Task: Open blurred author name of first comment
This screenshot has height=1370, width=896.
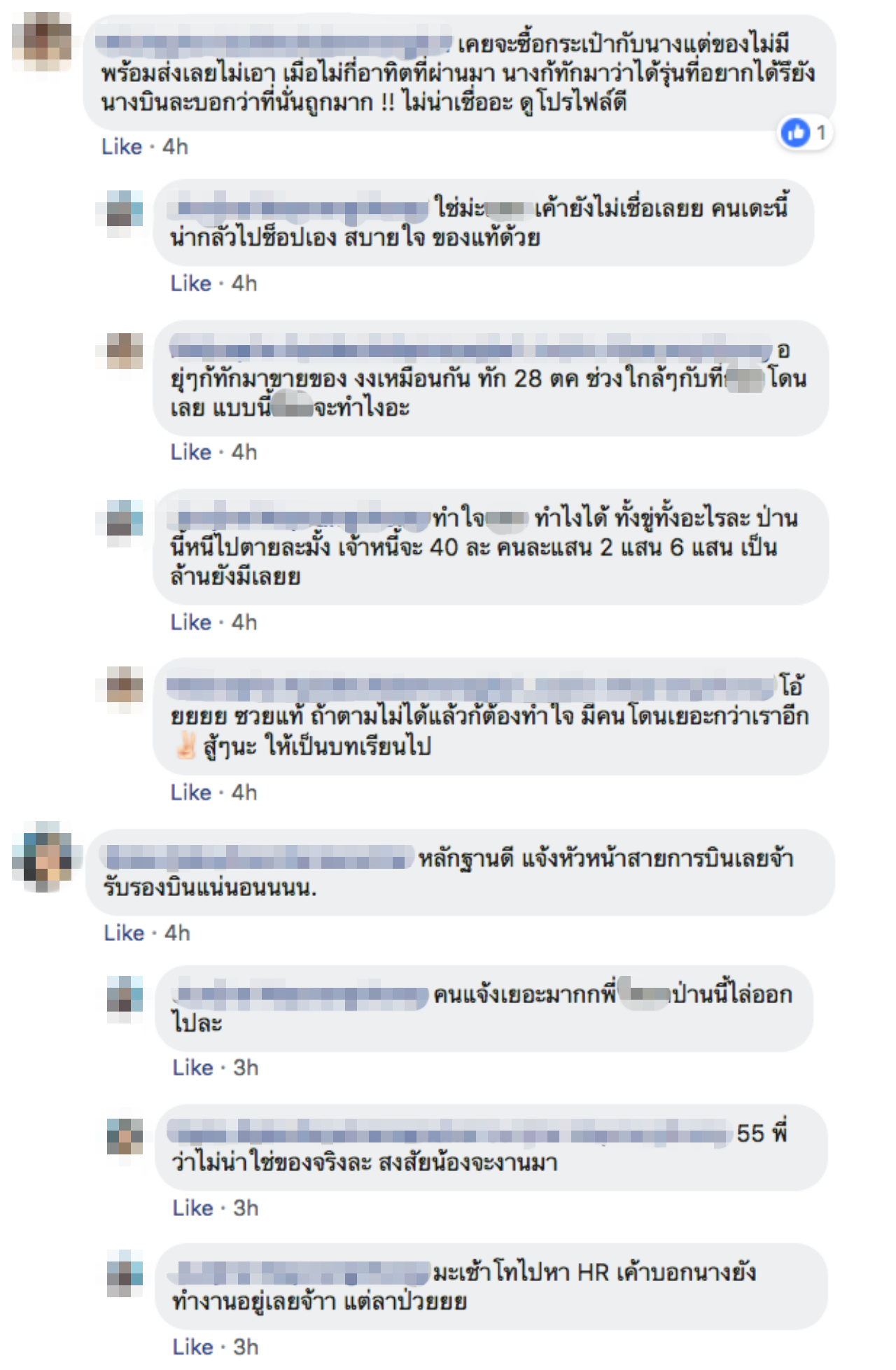Action: tap(274, 44)
